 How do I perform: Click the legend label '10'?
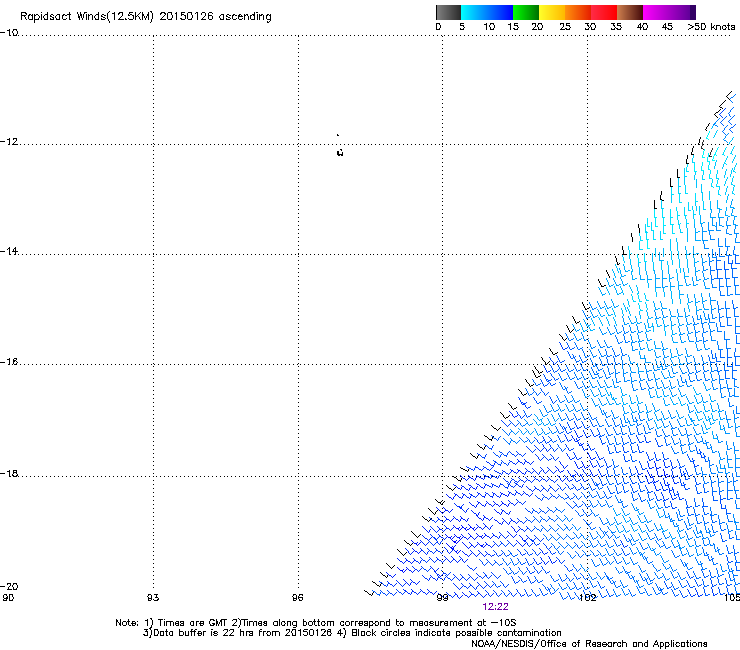coord(489,27)
